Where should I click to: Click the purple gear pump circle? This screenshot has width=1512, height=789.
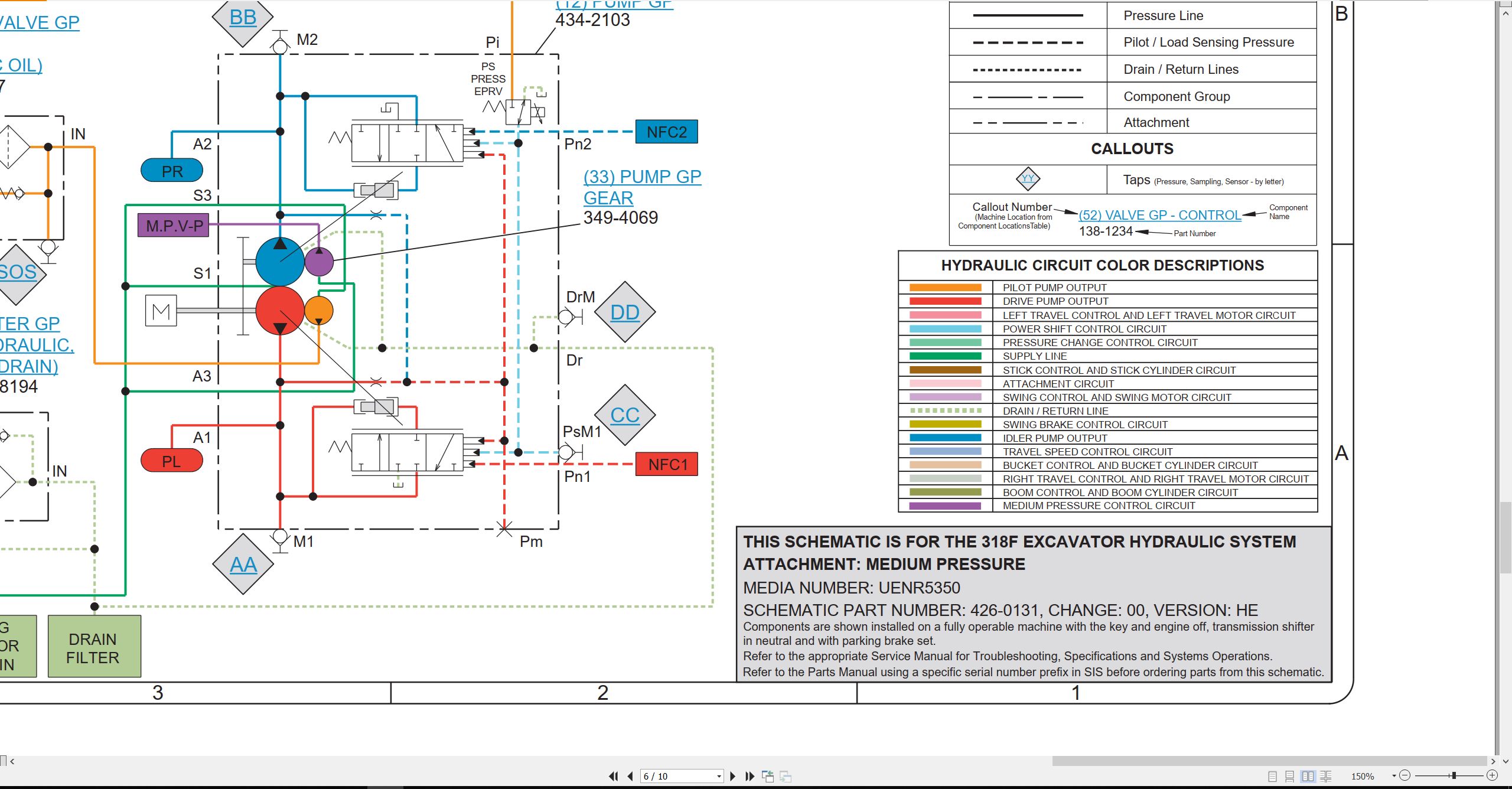click(x=319, y=262)
